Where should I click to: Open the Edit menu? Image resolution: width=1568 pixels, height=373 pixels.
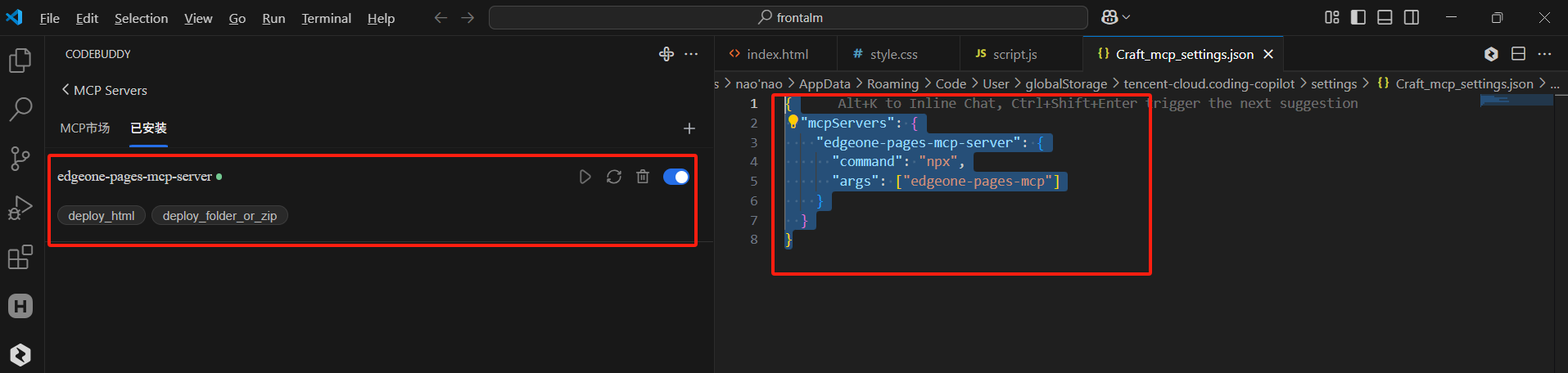tap(87, 18)
